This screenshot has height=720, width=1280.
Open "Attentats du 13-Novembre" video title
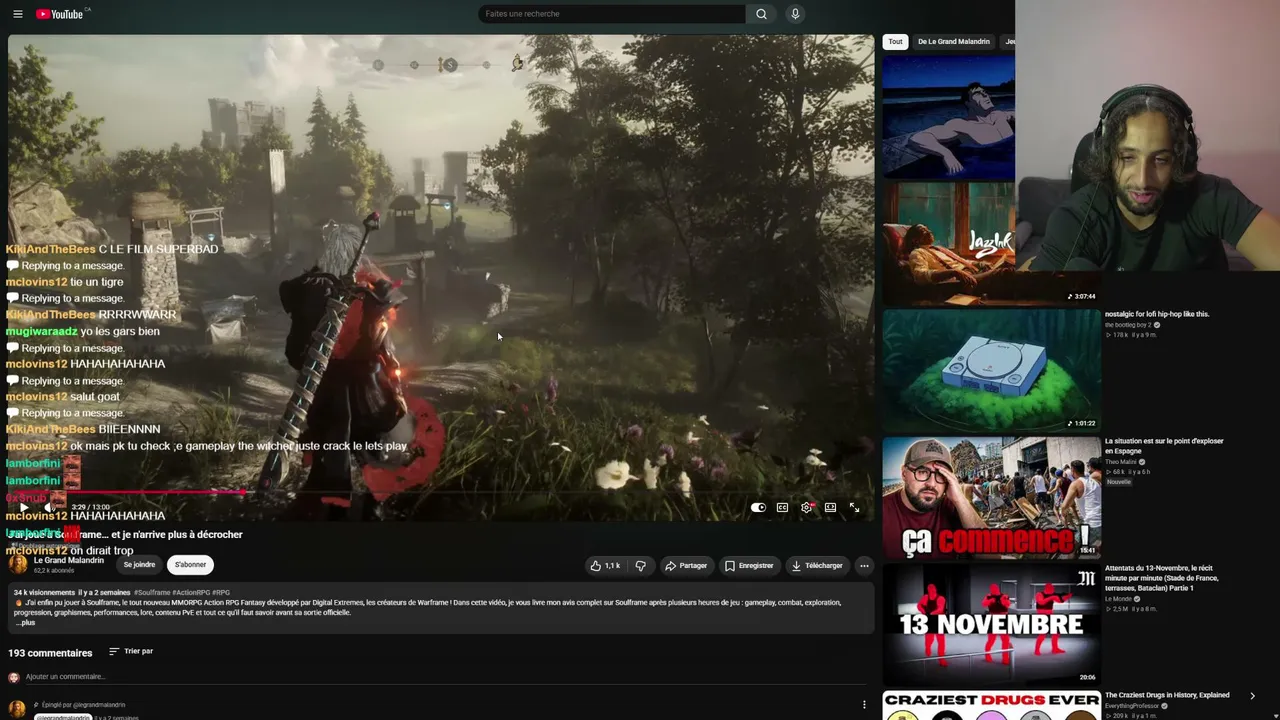pos(1162,578)
